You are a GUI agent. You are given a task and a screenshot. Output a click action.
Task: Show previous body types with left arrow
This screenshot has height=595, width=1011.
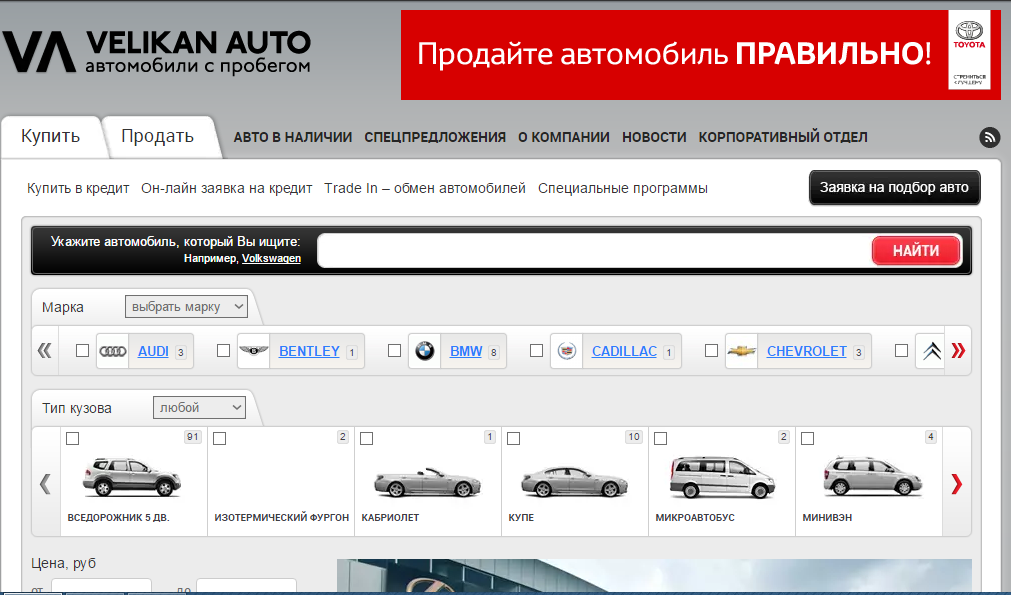[45, 483]
